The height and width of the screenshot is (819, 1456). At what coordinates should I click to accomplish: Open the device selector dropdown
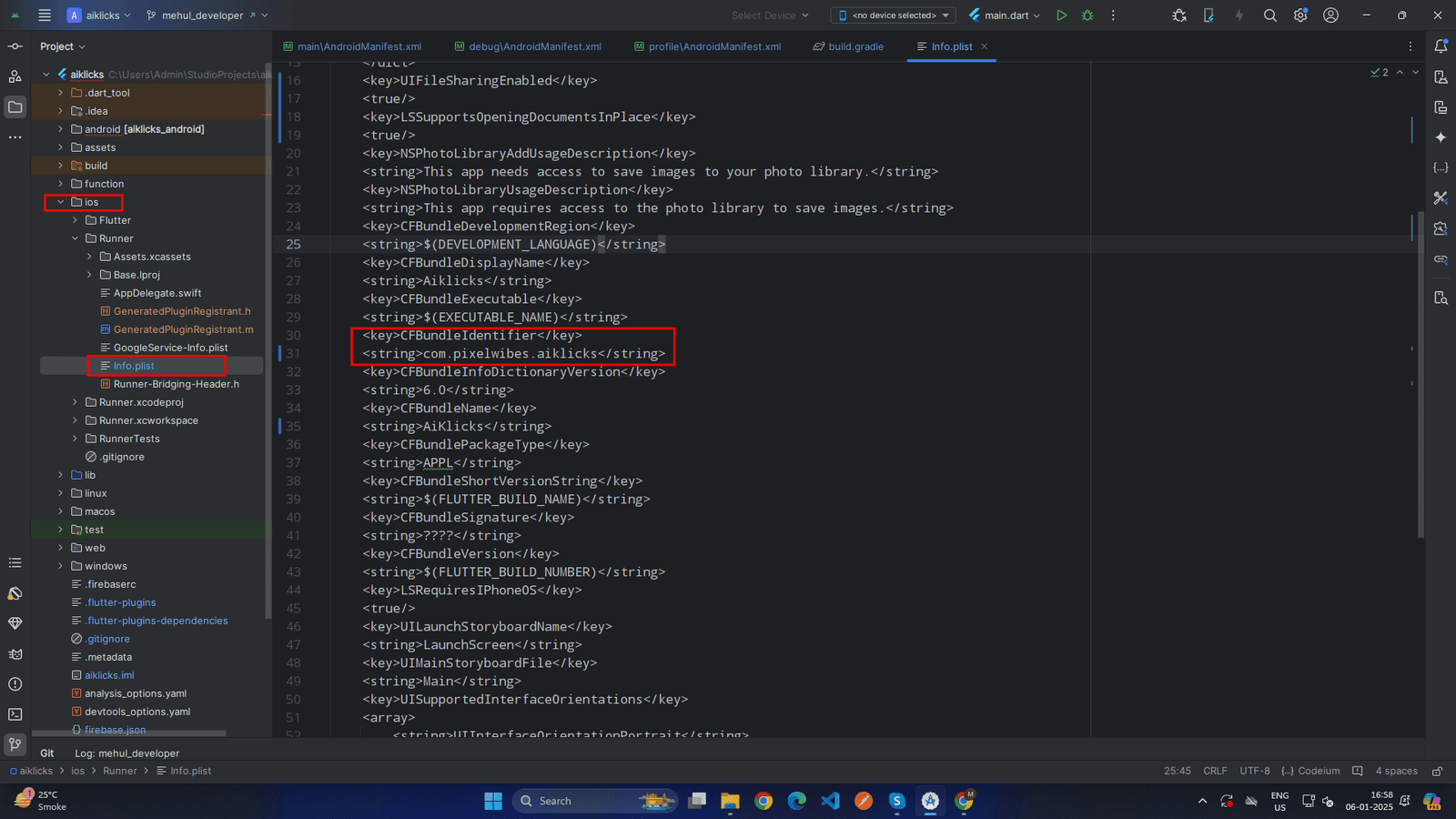point(893,15)
